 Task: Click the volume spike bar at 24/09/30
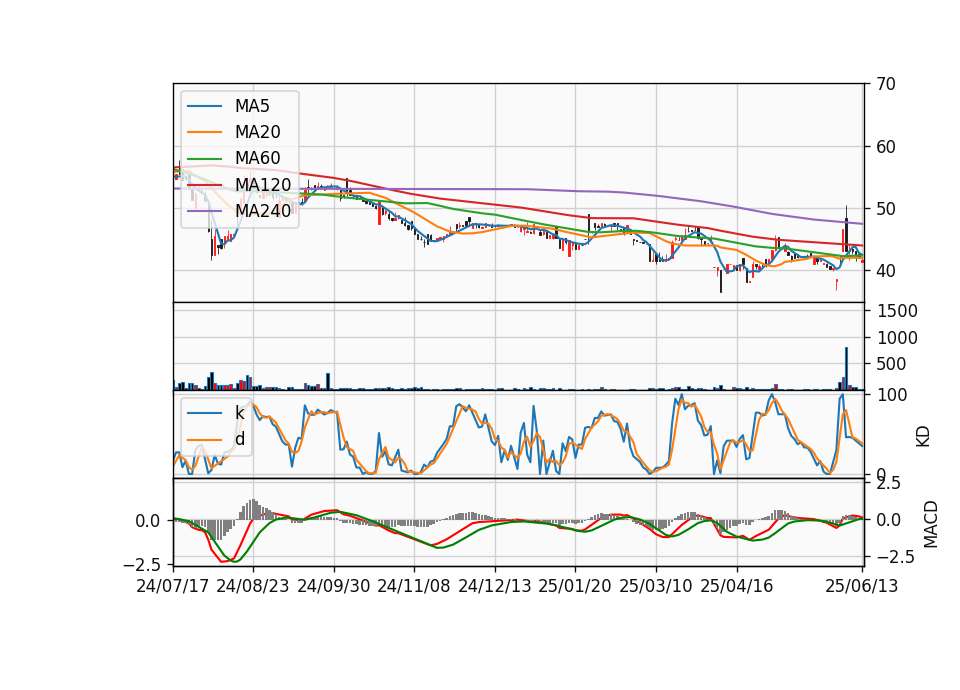pos(328,381)
